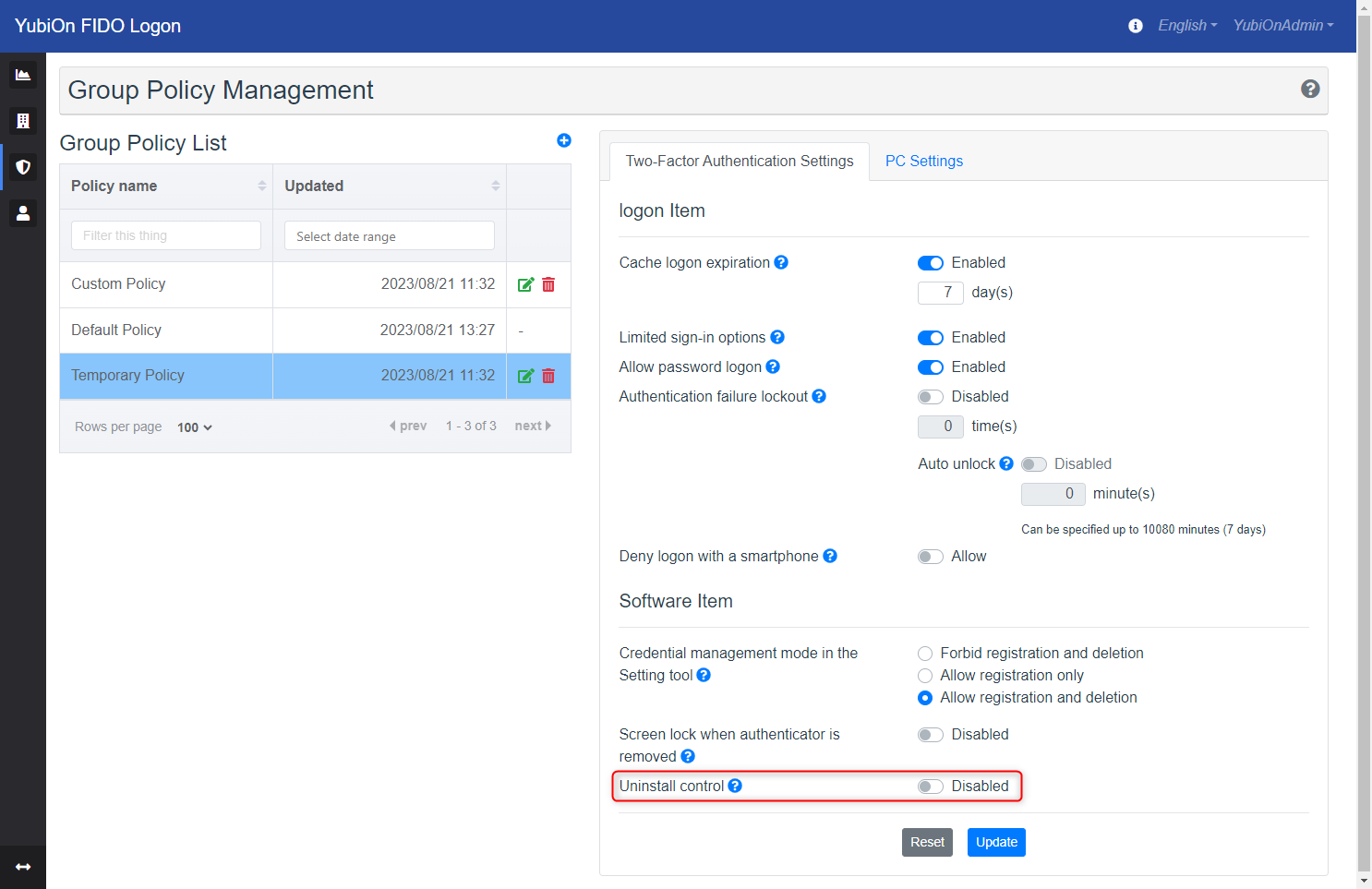The height and width of the screenshot is (889, 1372).
Task: Open the user icon in sidebar
Action: point(23,213)
